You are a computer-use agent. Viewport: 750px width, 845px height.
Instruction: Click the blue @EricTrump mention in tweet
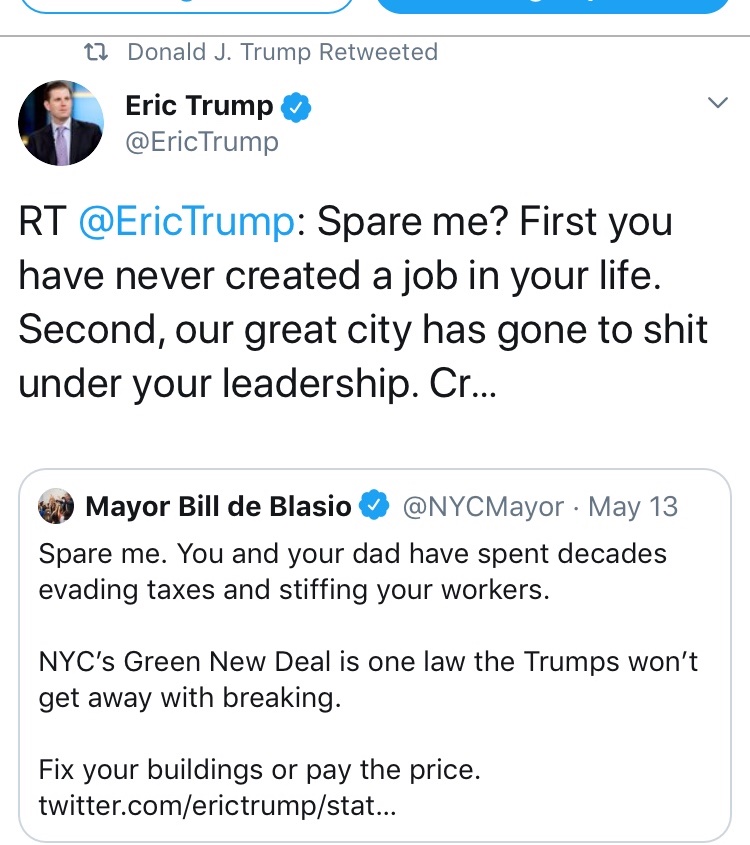pos(187,222)
